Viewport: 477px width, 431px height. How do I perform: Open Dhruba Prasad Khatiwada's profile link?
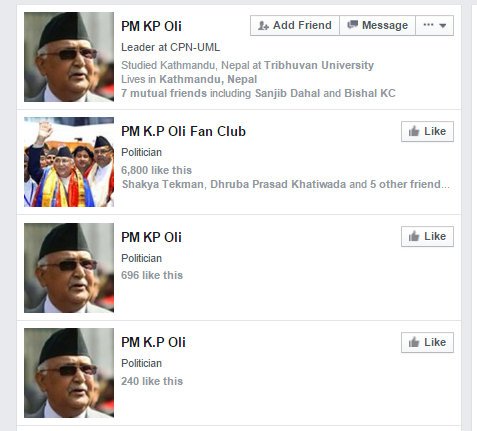(x=278, y=184)
